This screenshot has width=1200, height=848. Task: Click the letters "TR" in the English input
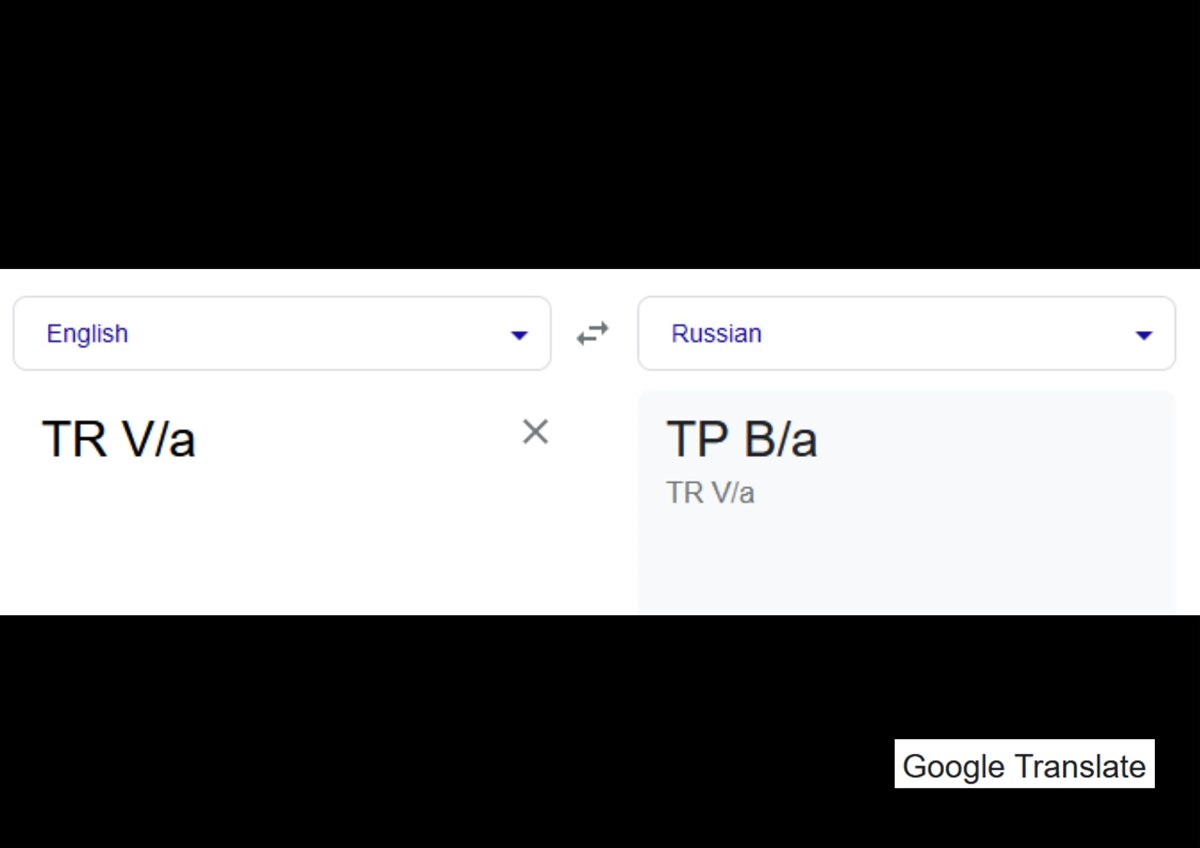pos(74,439)
